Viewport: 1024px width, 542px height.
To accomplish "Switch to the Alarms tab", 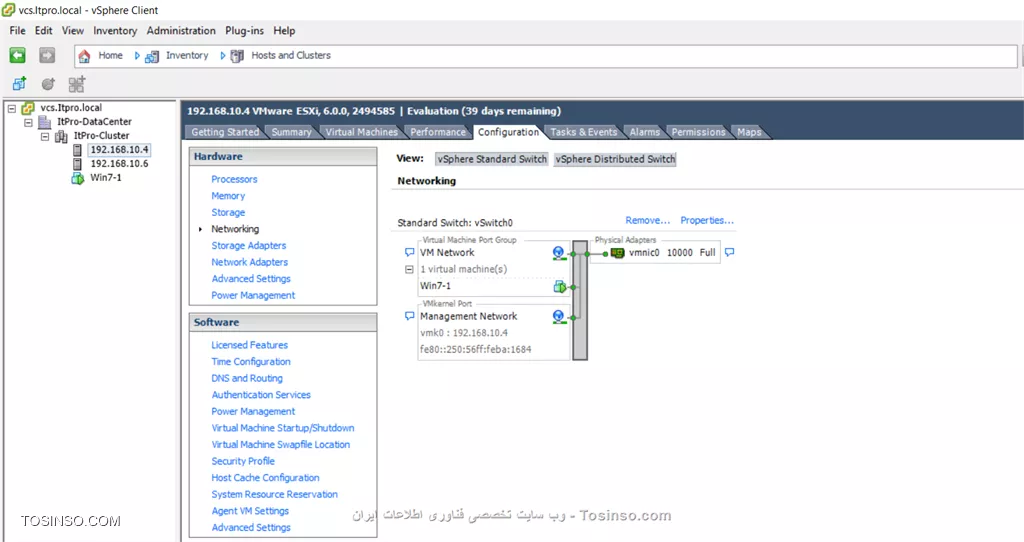I will pyautogui.click(x=644, y=132).
